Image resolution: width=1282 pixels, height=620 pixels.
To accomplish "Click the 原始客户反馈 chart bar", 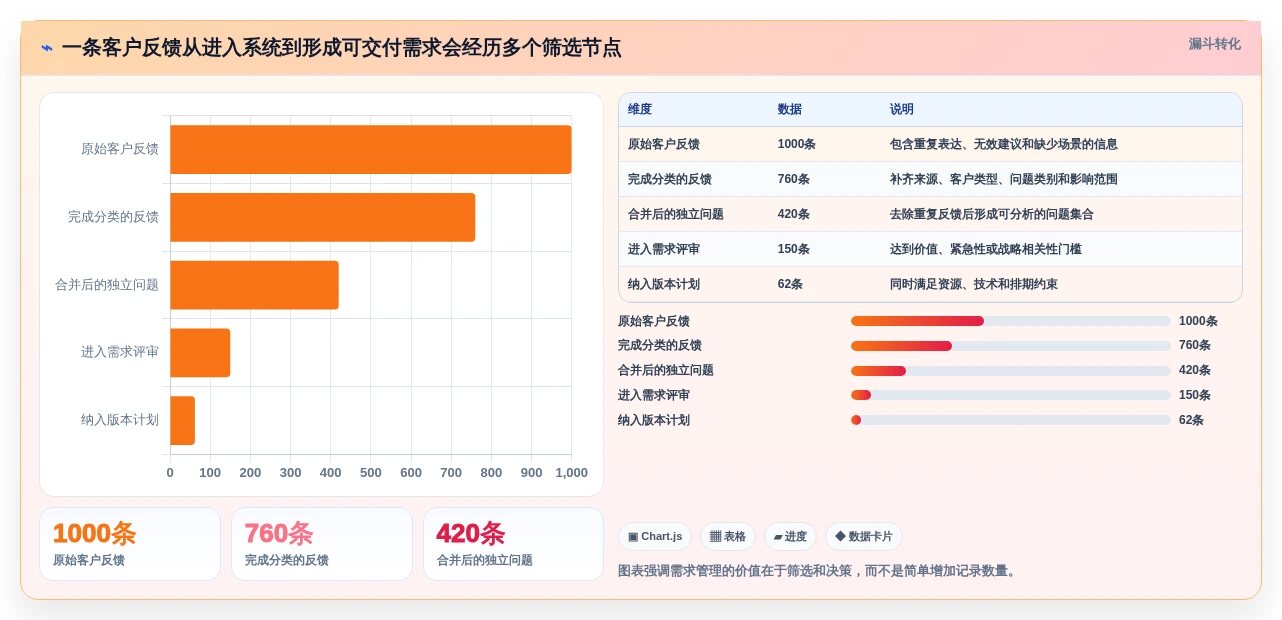I will click(371, 149).
